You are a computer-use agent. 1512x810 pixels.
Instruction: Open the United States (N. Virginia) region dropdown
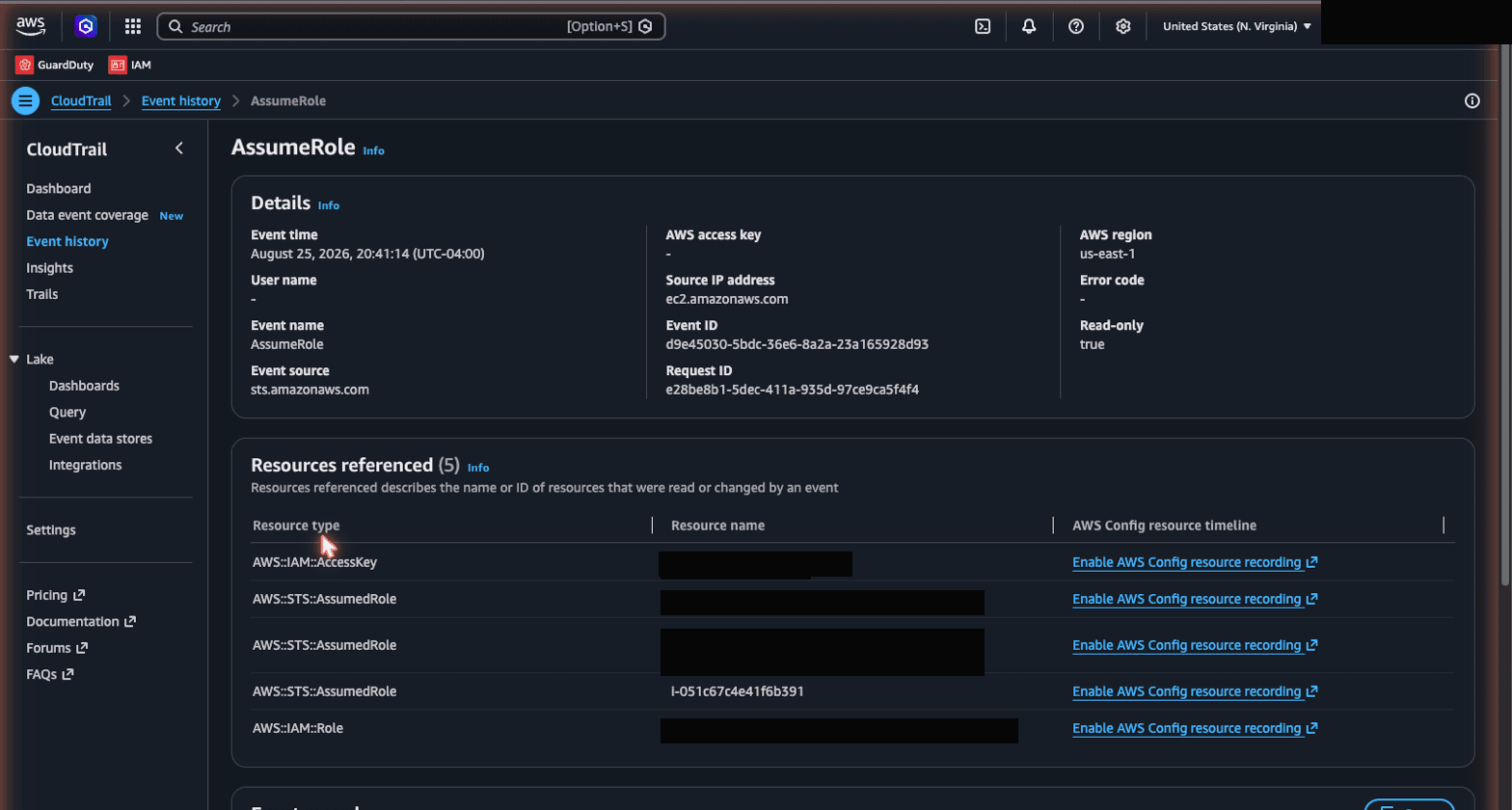click(x=1237, y=26)
